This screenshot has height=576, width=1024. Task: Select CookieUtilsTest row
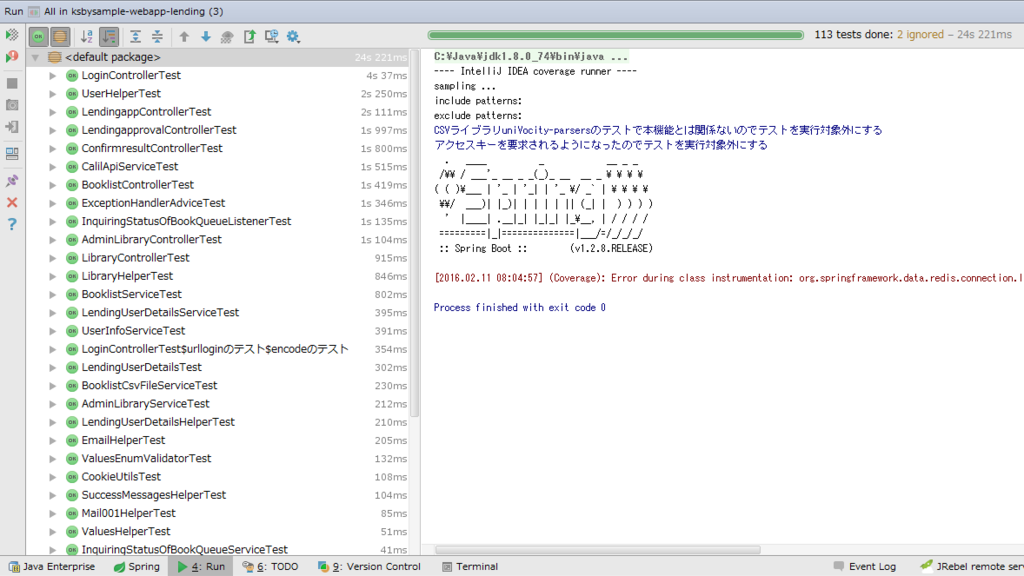pyautogui.click(x=218, y=477)
